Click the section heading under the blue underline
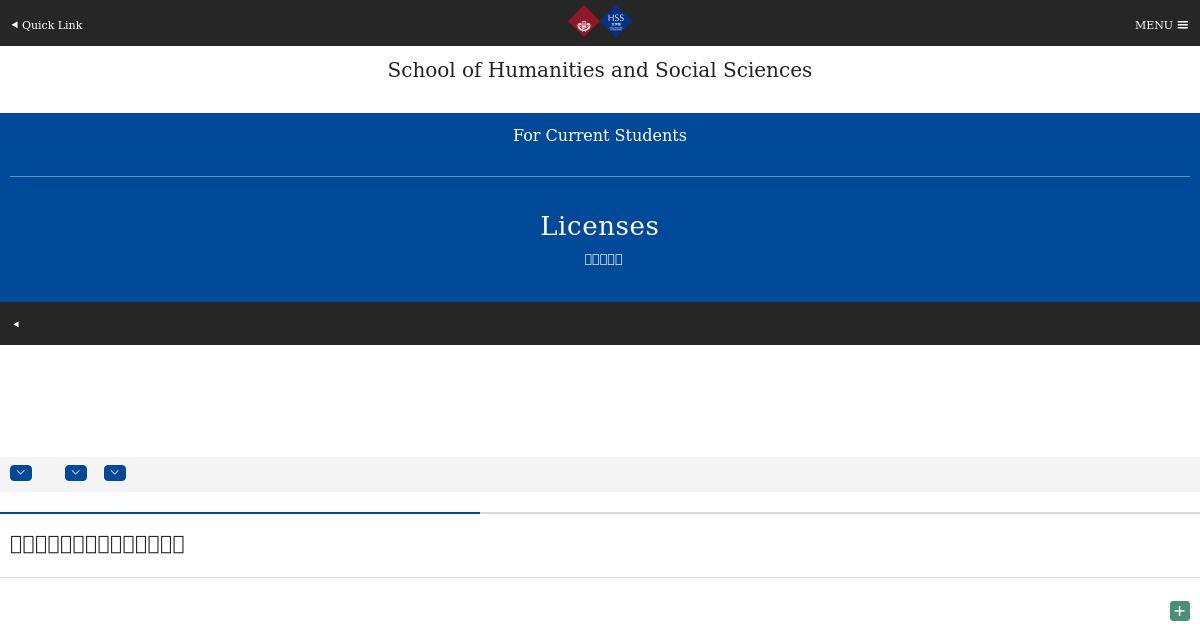 [x=97, y=544]
